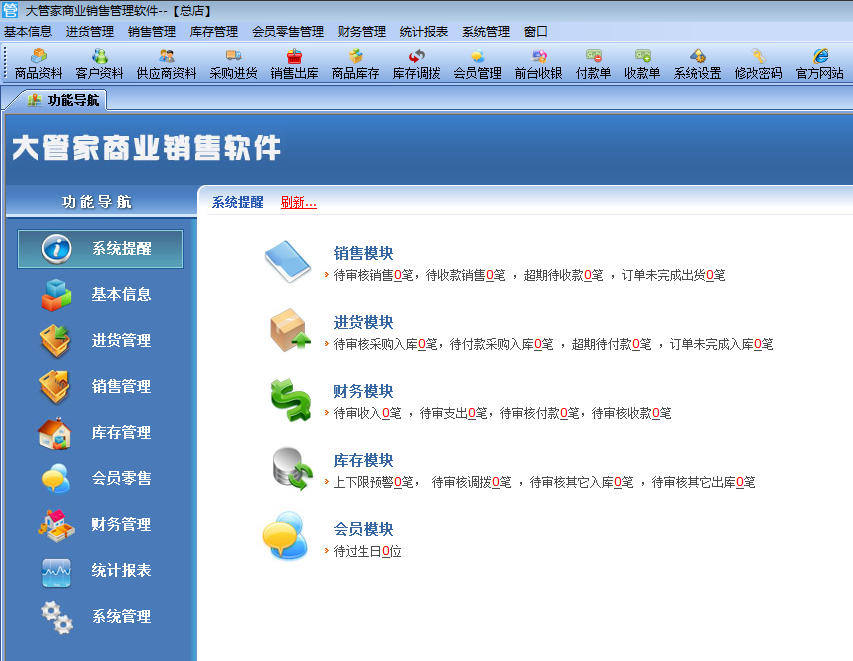Select 系统提醒 in the sidebar
Screen dimensions: 853x661
coord(100,249)
